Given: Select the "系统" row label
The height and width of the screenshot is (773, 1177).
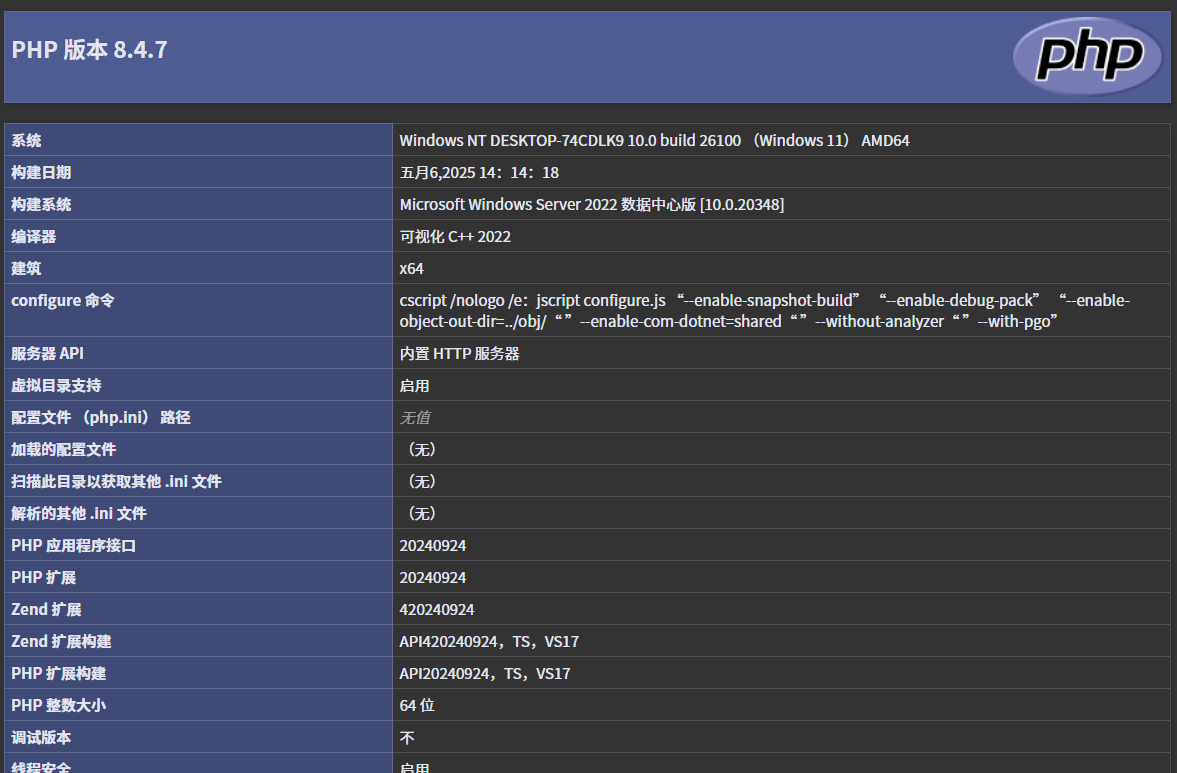Looking at the screenshot, I should pyautogui.click(x=27, y=140).
